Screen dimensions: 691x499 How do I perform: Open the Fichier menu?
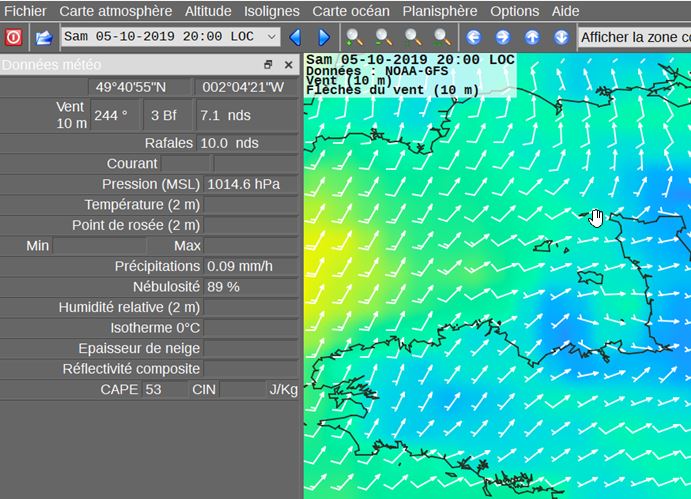coord(25,11)
